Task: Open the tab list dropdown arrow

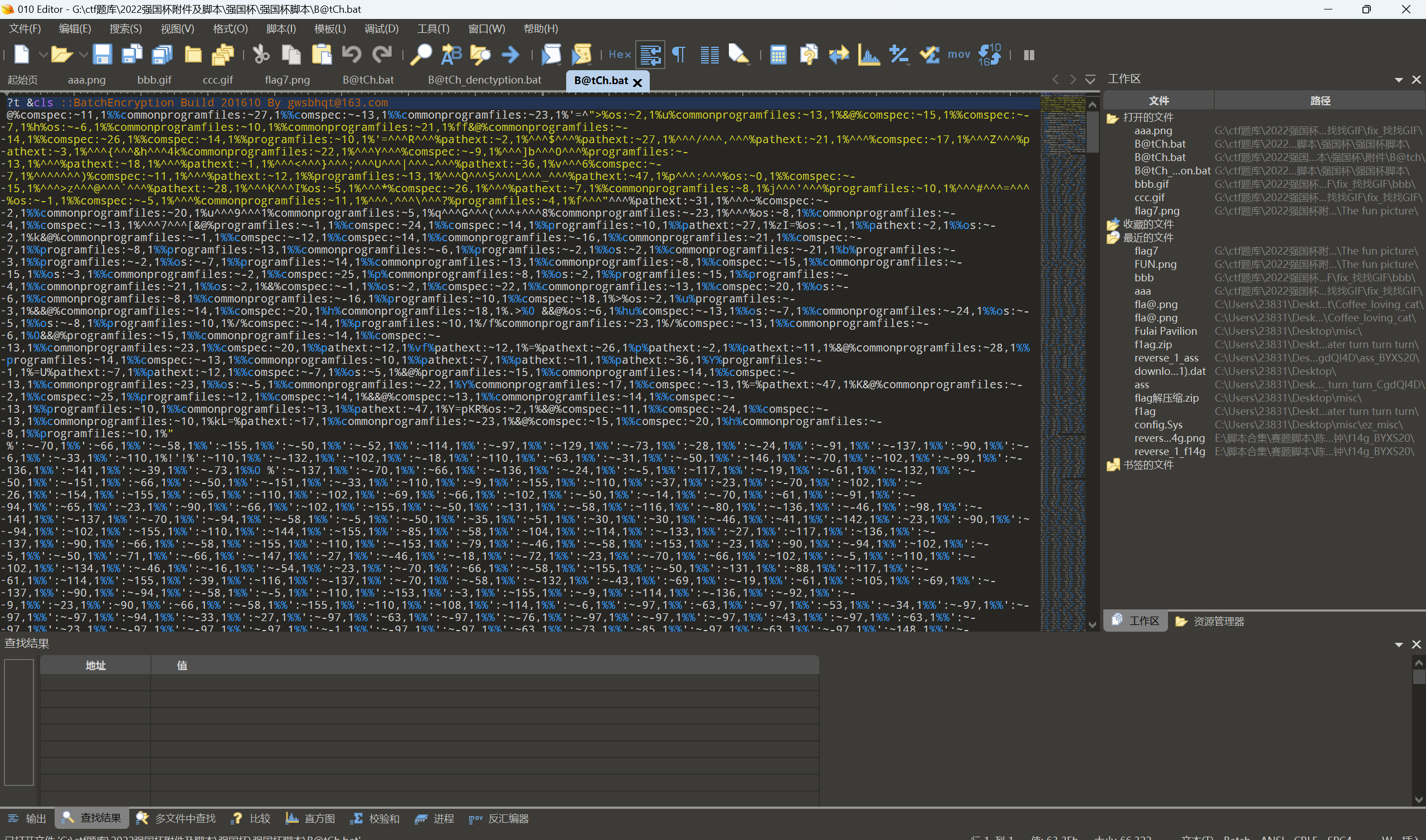Action: [x=1090, y=79]
